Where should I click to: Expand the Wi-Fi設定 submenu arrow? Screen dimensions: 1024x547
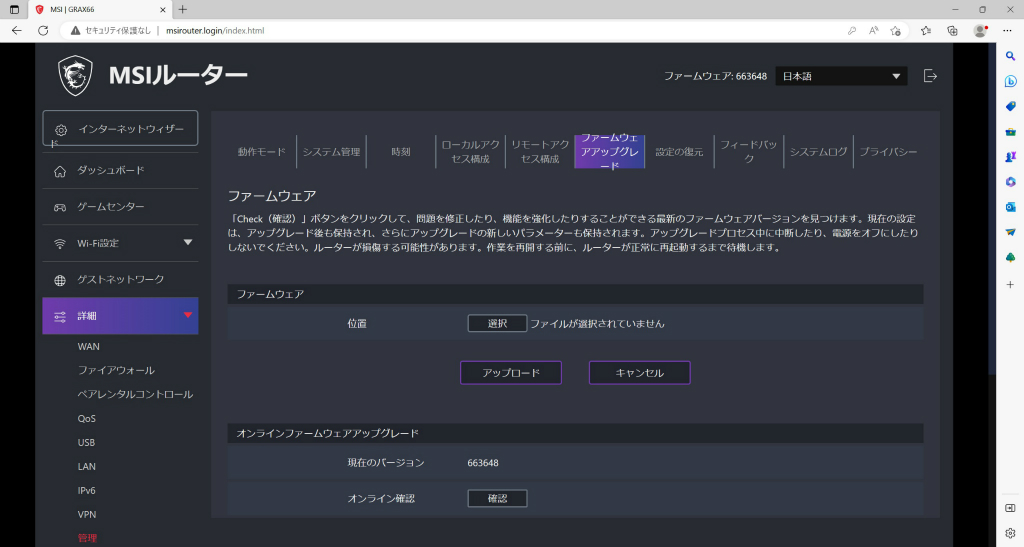point(188,243)
